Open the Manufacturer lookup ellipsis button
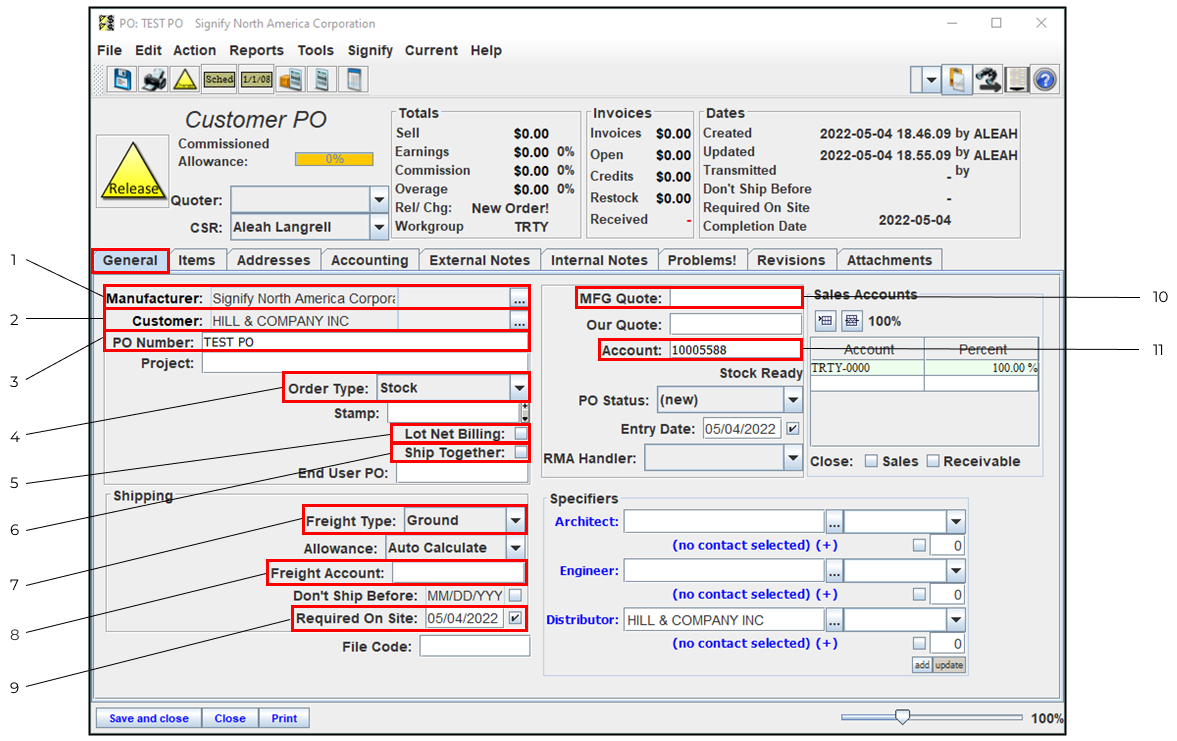This screenshot has height=741, width=1177. [519, 299]
